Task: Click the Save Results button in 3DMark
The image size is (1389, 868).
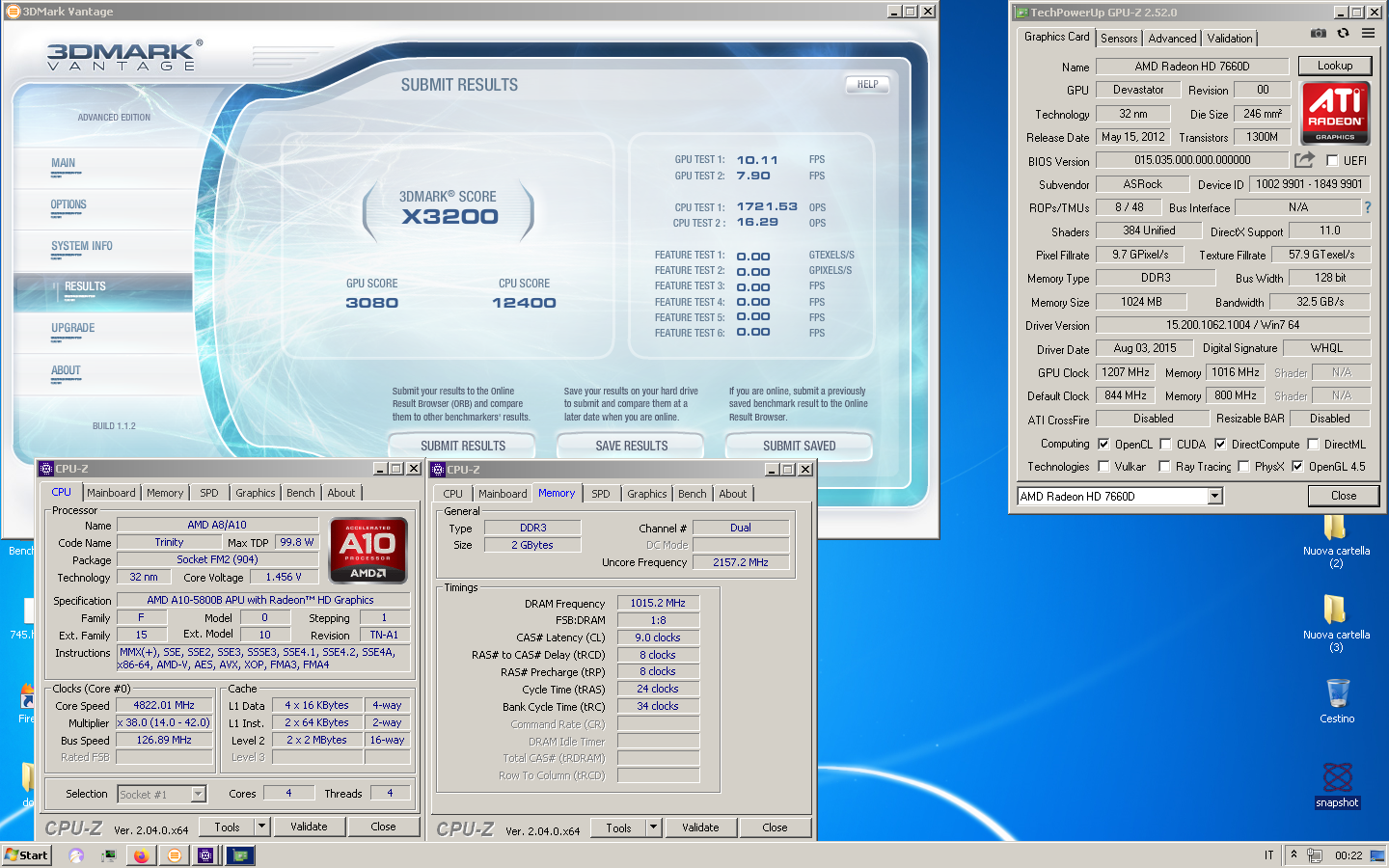Action: pos(632,446)
